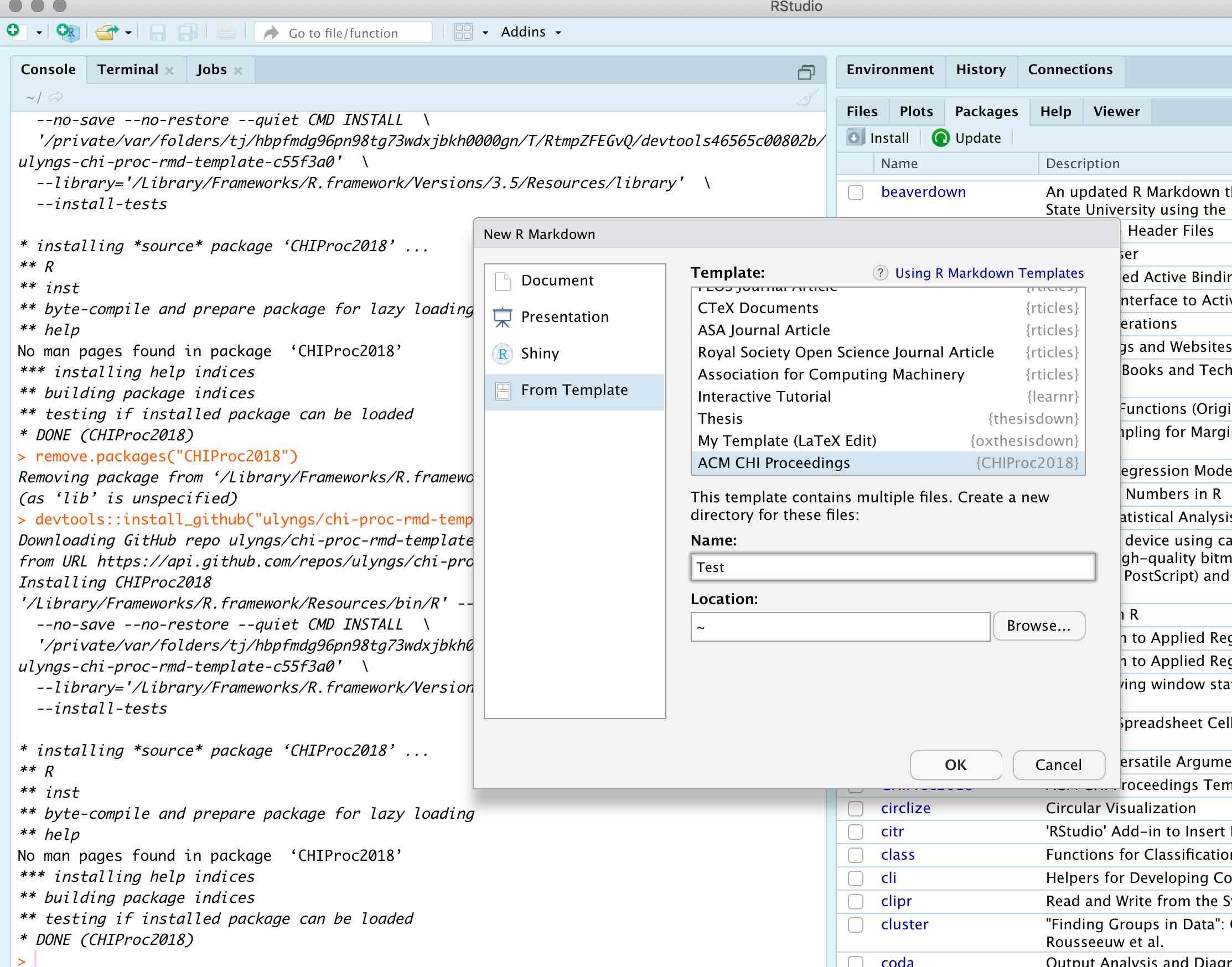Open Using R Markdown Templates link
This screenshot has width=1232, height=967.
coord(989,273)
